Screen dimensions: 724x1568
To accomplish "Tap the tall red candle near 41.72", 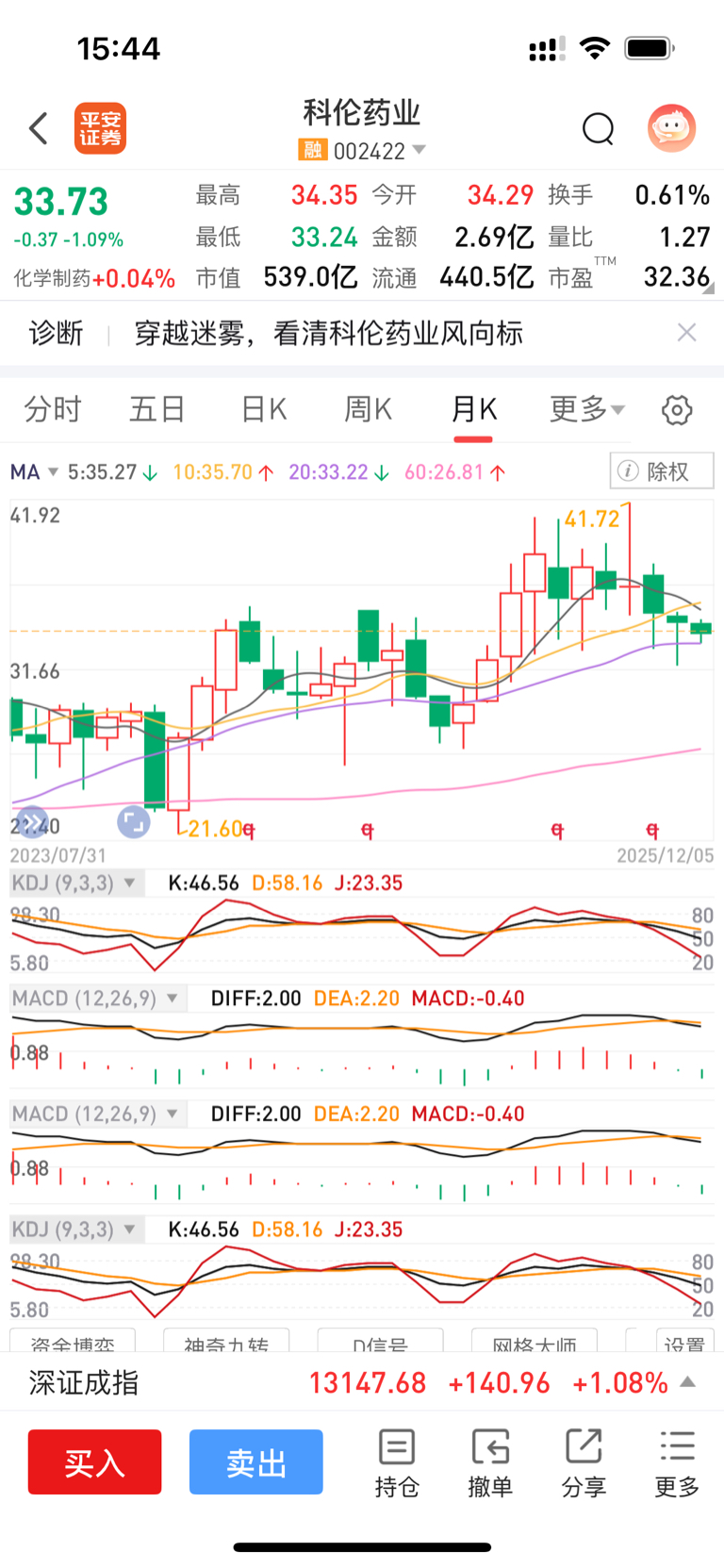I will 630,558.
